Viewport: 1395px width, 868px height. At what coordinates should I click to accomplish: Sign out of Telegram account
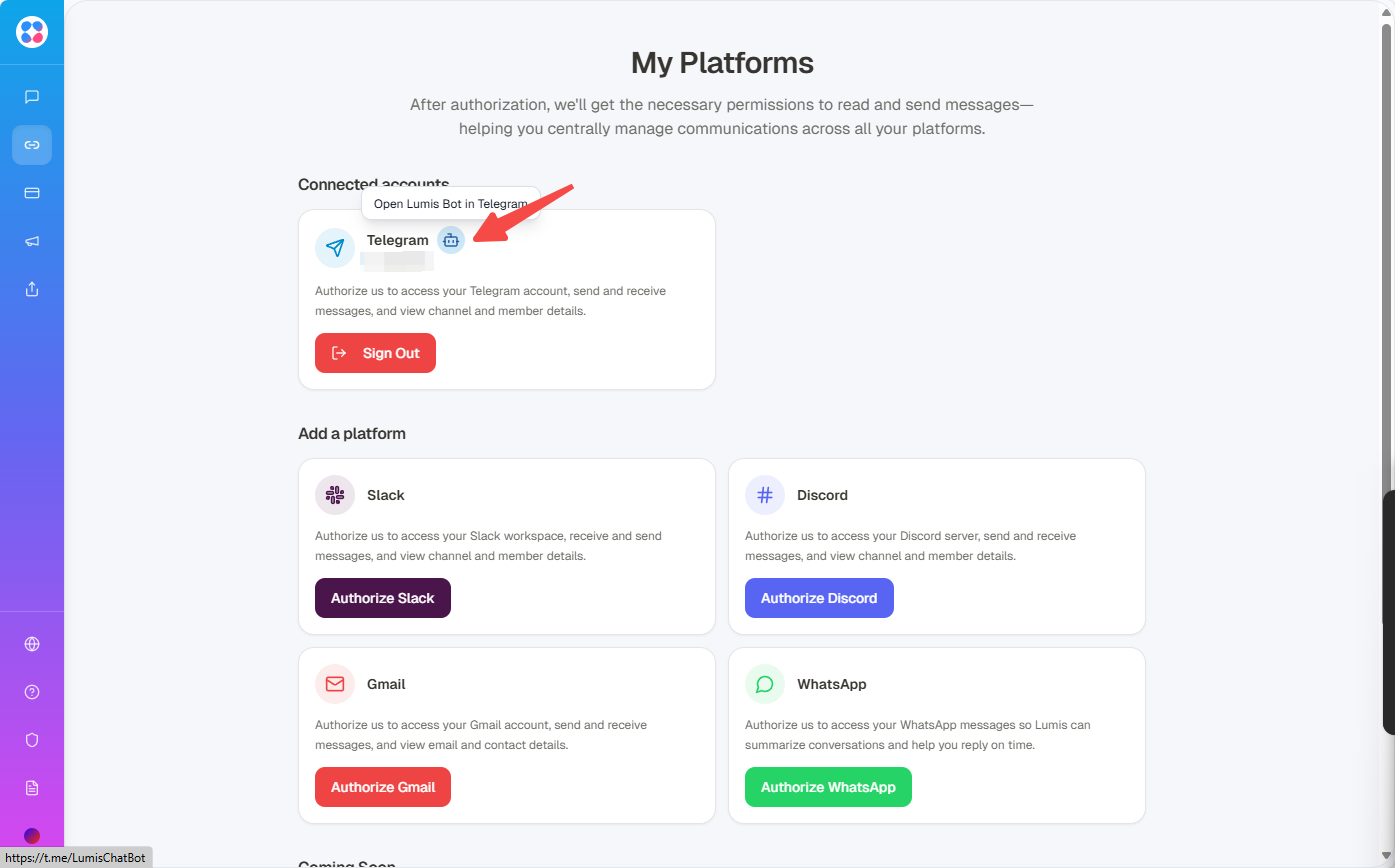[x=375, y=353]
